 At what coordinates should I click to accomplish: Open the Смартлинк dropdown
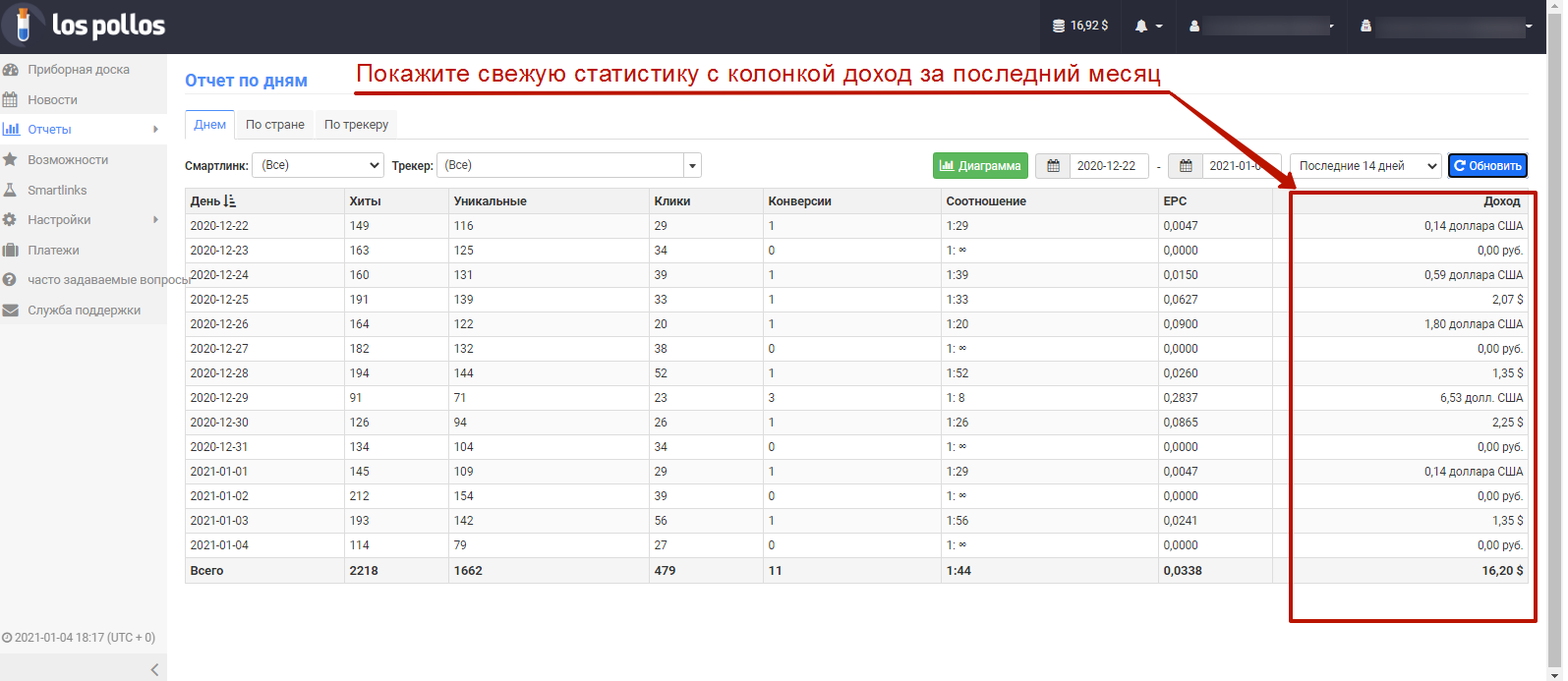(318, 166)
